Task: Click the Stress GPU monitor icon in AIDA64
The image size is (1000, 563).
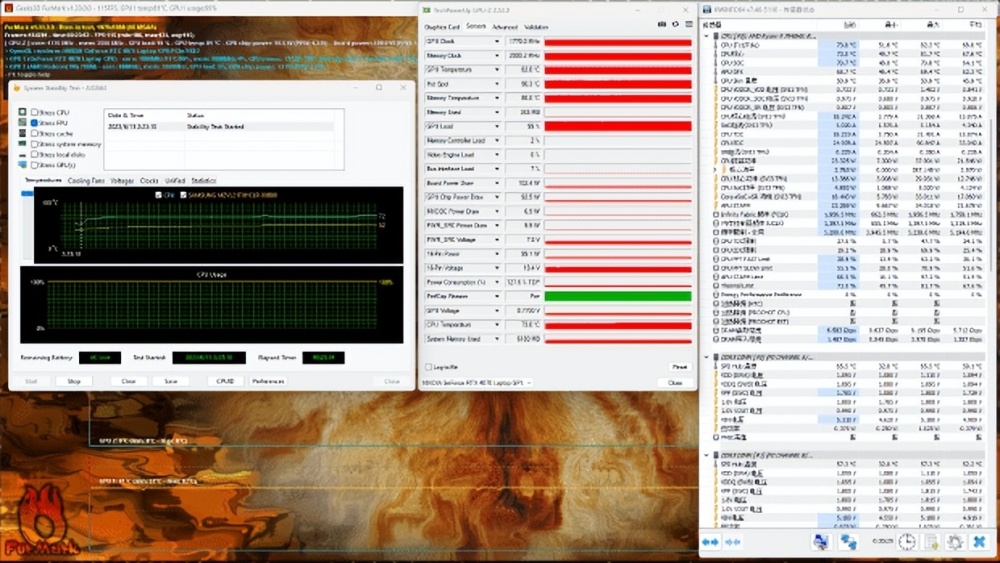Action: pos(23,165)
